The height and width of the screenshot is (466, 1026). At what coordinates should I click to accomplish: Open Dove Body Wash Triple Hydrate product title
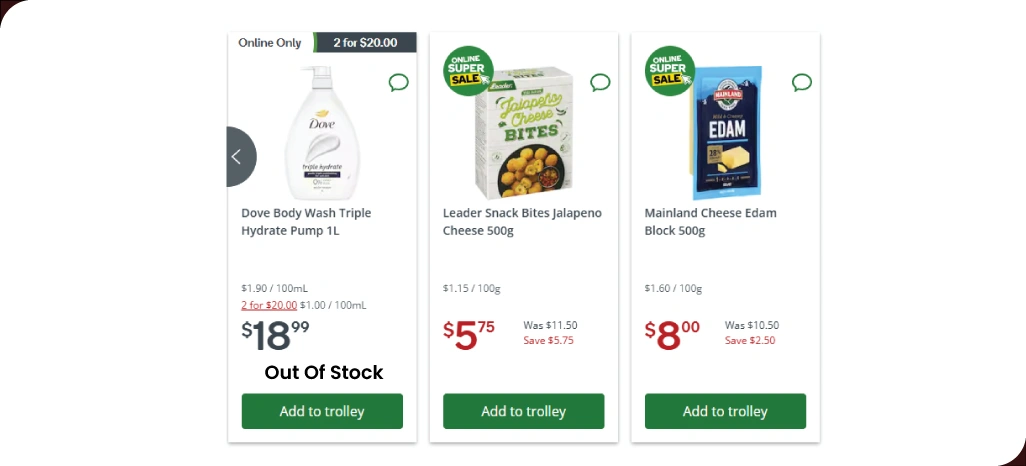(x=306, y=222)
